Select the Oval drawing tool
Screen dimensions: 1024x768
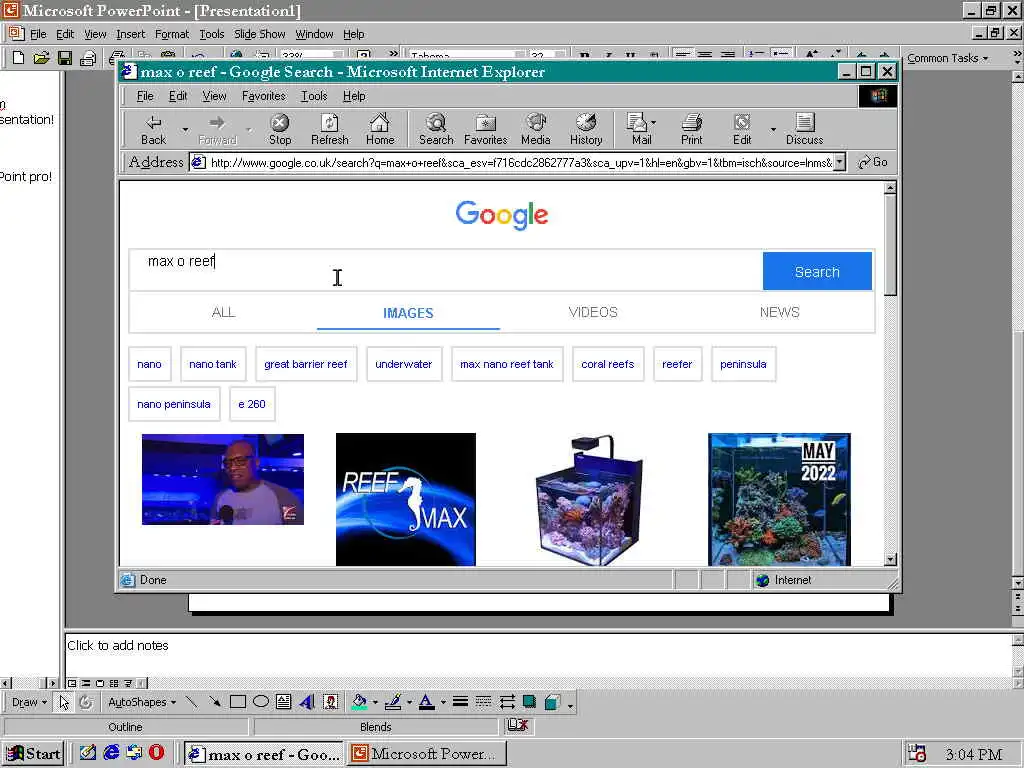pos(261,702)
